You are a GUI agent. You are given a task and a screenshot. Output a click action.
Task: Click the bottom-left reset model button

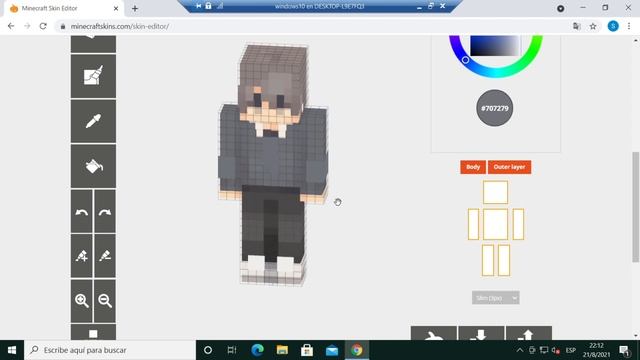pyautogui.click(x=433, y=333)
